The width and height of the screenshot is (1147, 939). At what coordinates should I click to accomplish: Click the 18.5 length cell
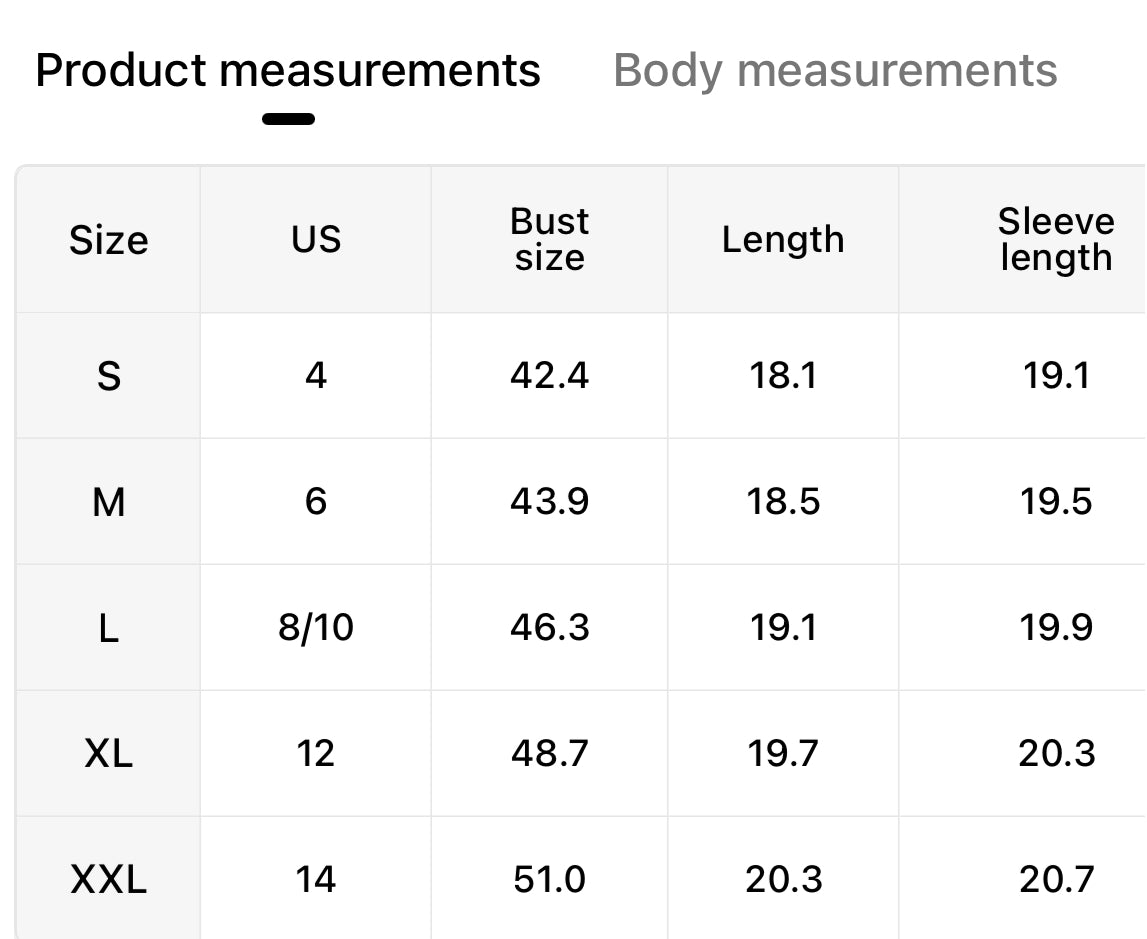point(783,501)
